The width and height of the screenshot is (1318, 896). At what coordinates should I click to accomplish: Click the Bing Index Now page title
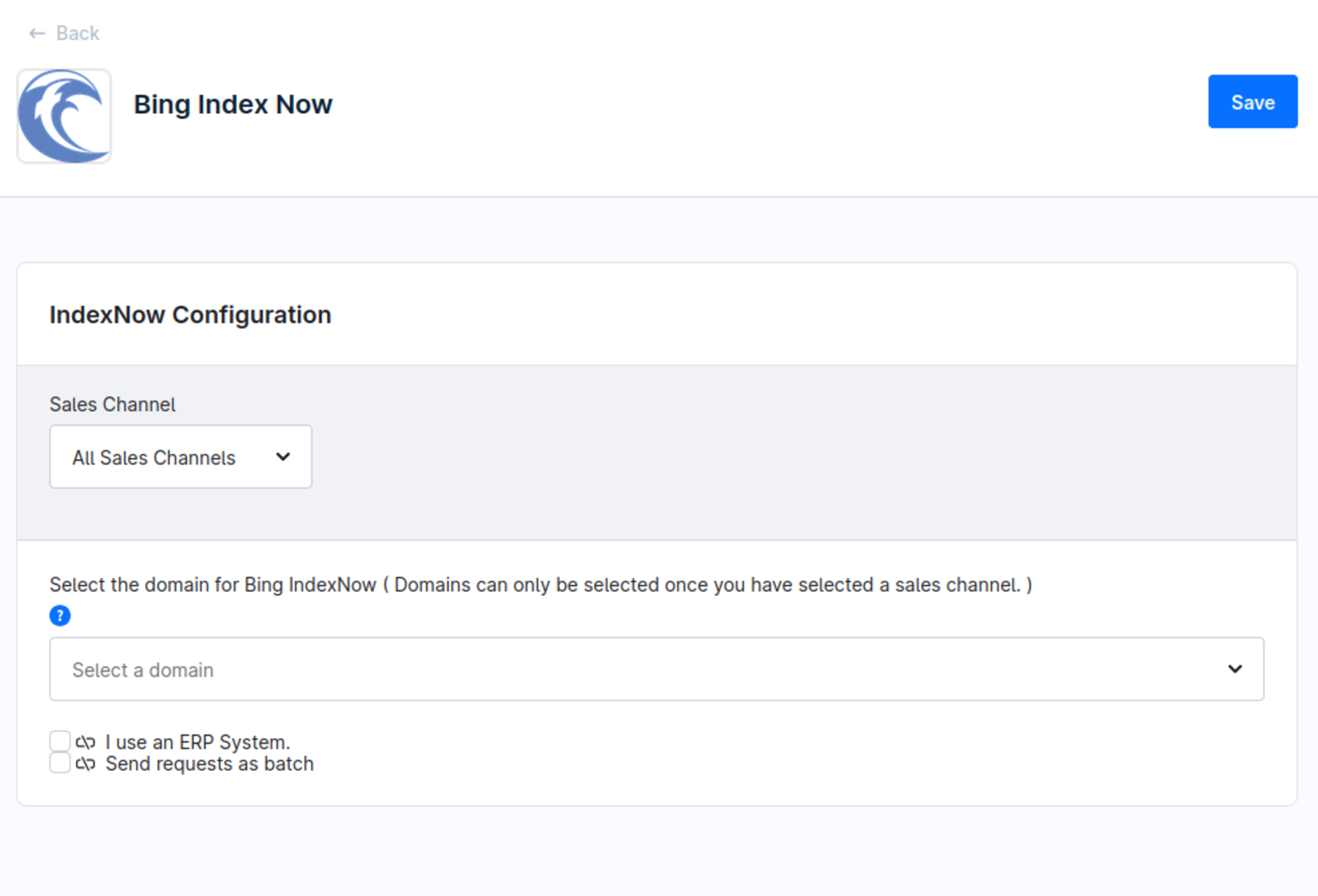click(x=233, y=104)
